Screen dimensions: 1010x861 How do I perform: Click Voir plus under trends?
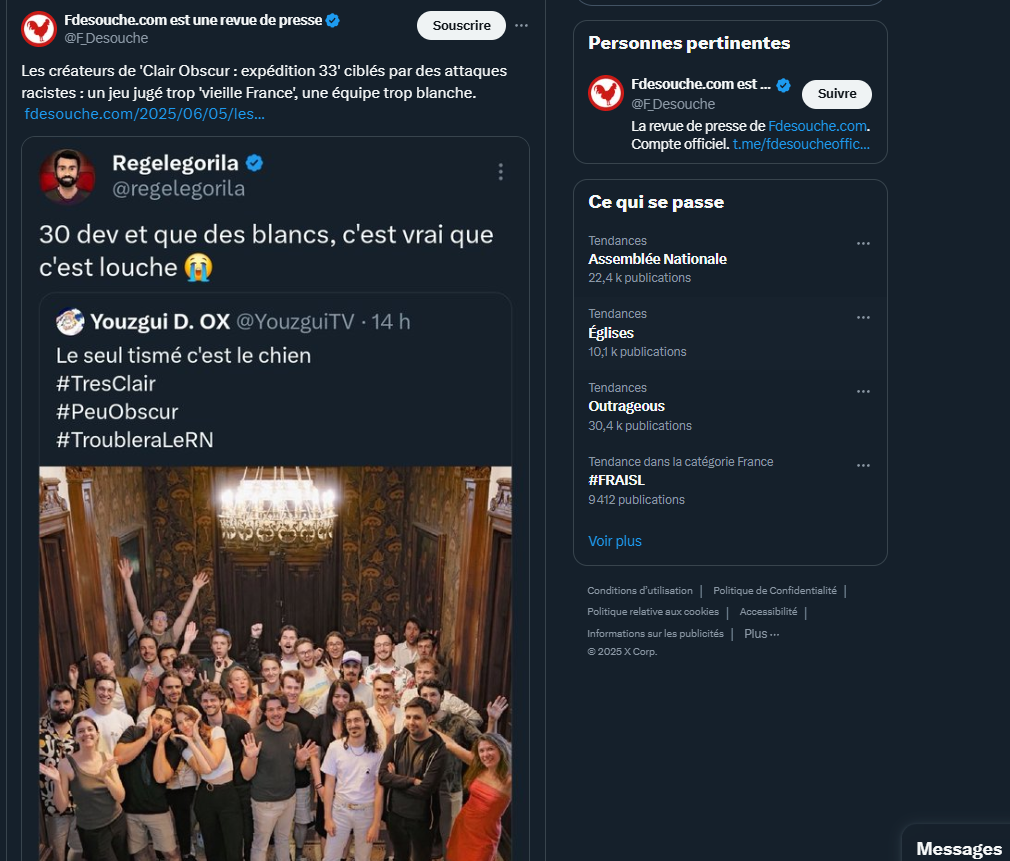click(615, 541)
